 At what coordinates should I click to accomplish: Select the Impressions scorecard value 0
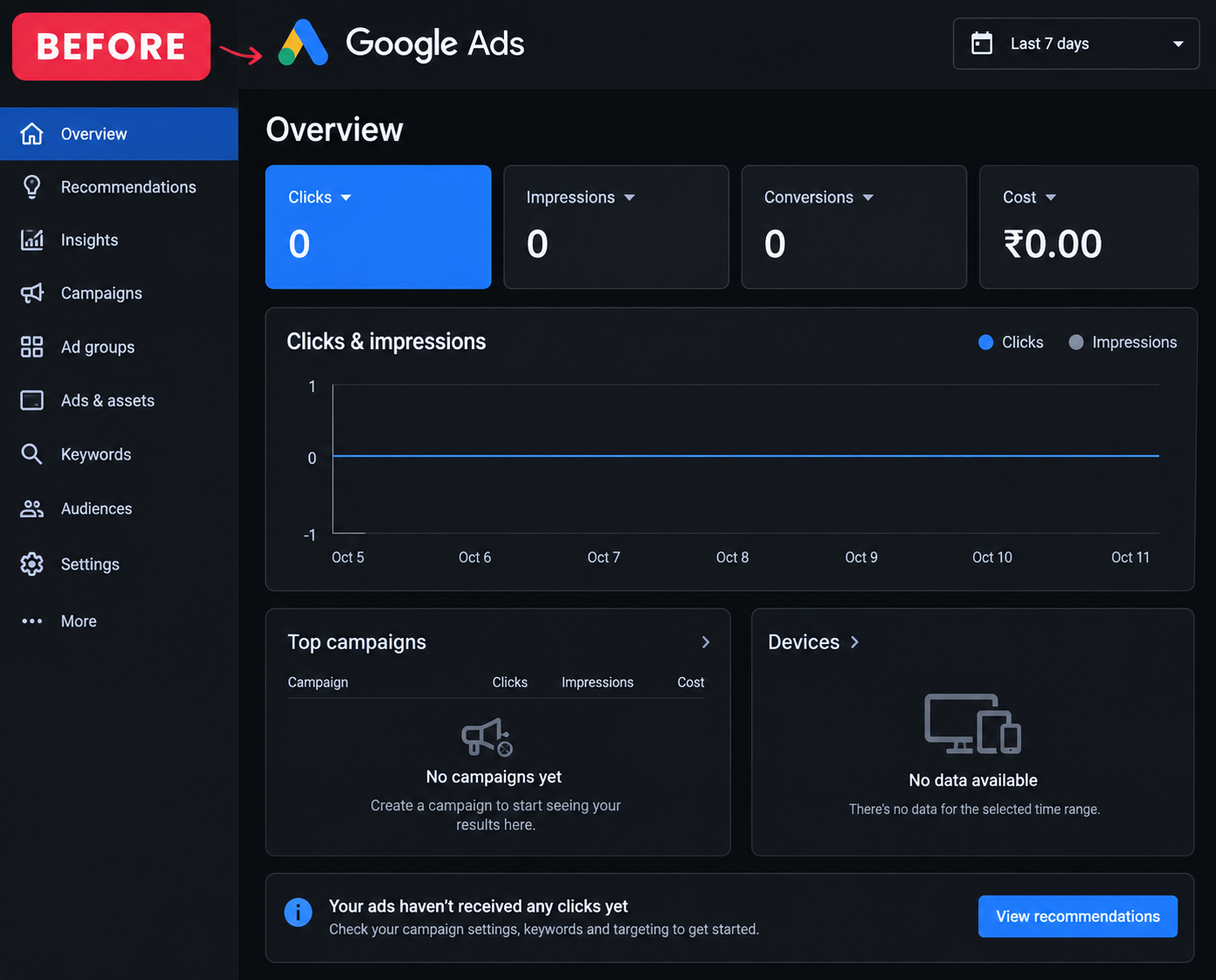pyautogui.click(x=537, y=244)
